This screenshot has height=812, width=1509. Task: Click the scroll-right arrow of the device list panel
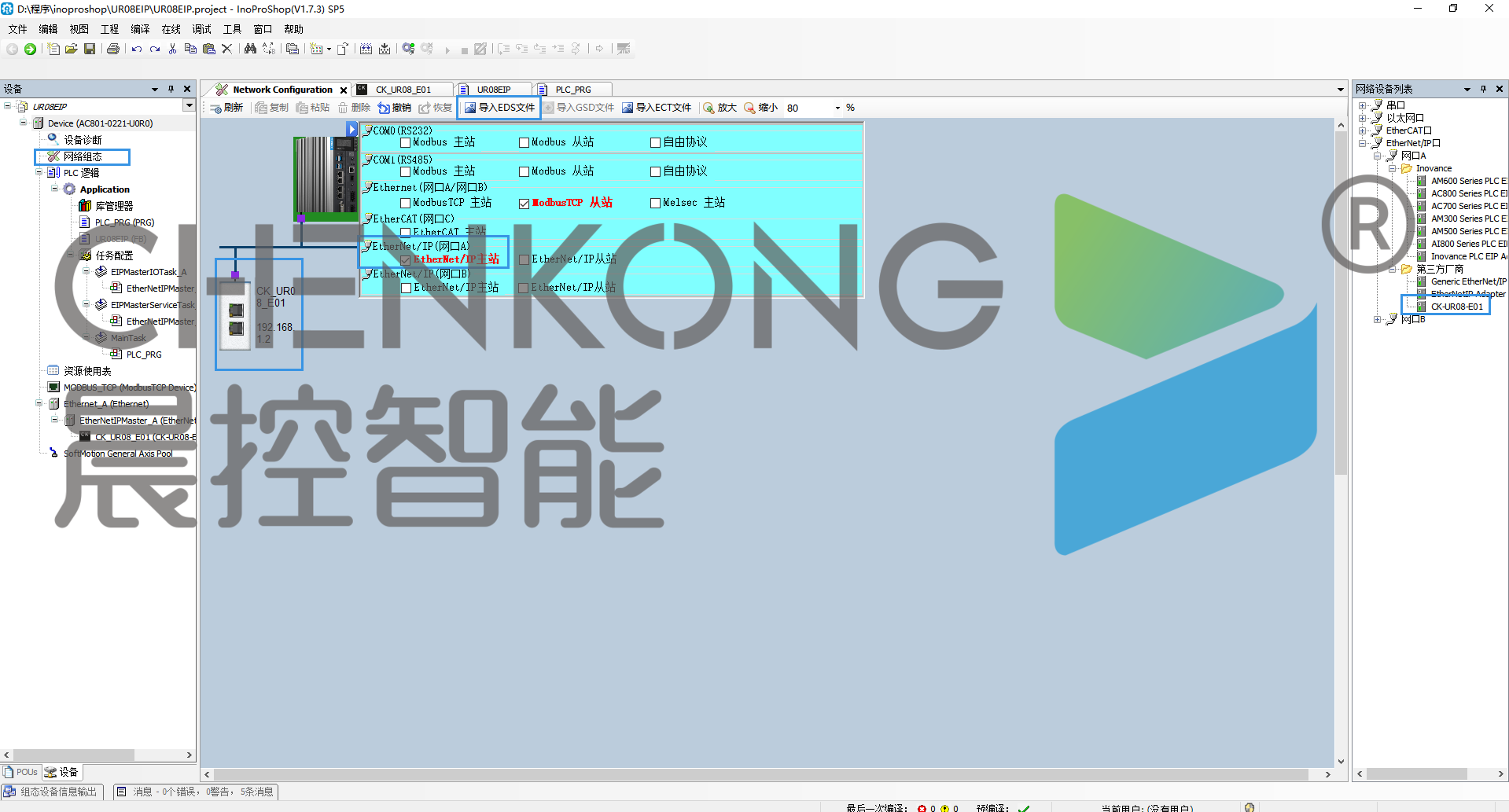1500,774
